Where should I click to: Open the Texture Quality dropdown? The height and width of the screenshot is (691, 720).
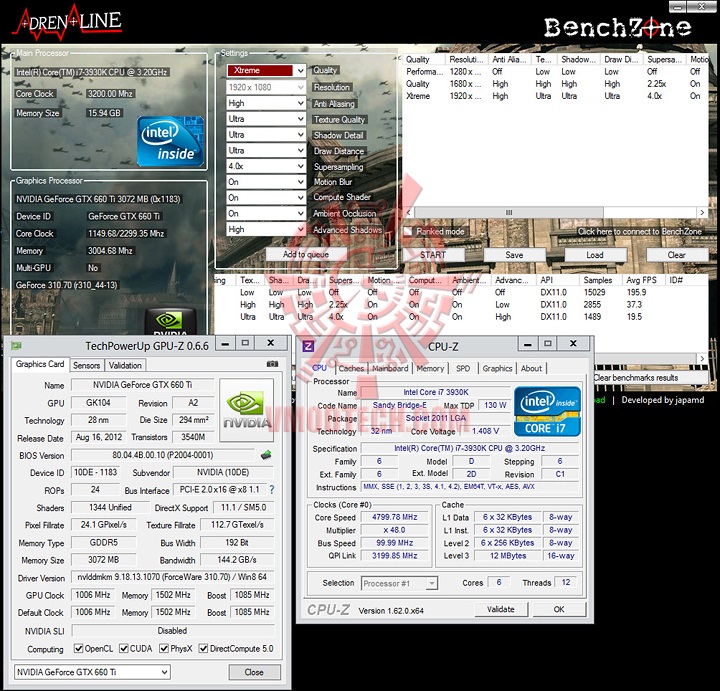tap(266, 119)
